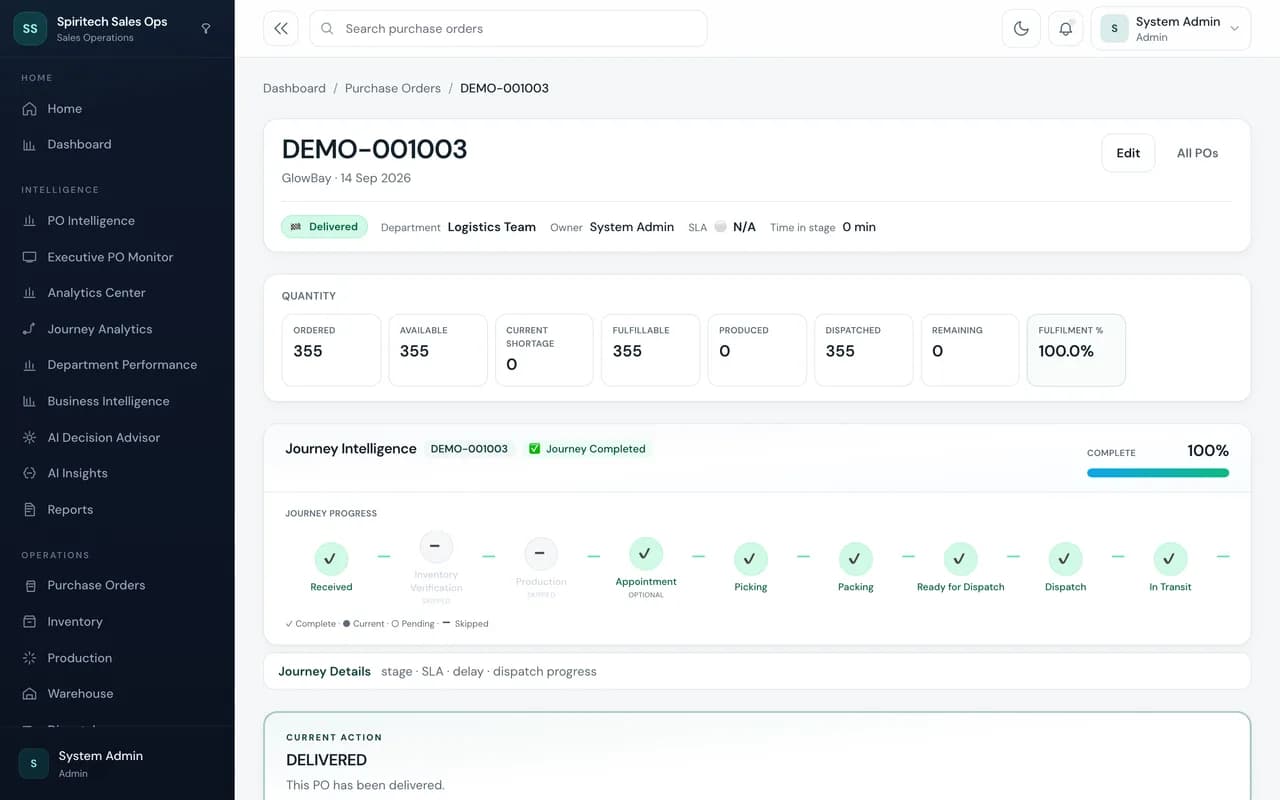This screenshot has width=1280, height=800.
Task: Click the Journey Analytics icon
Action: point(29,329)
